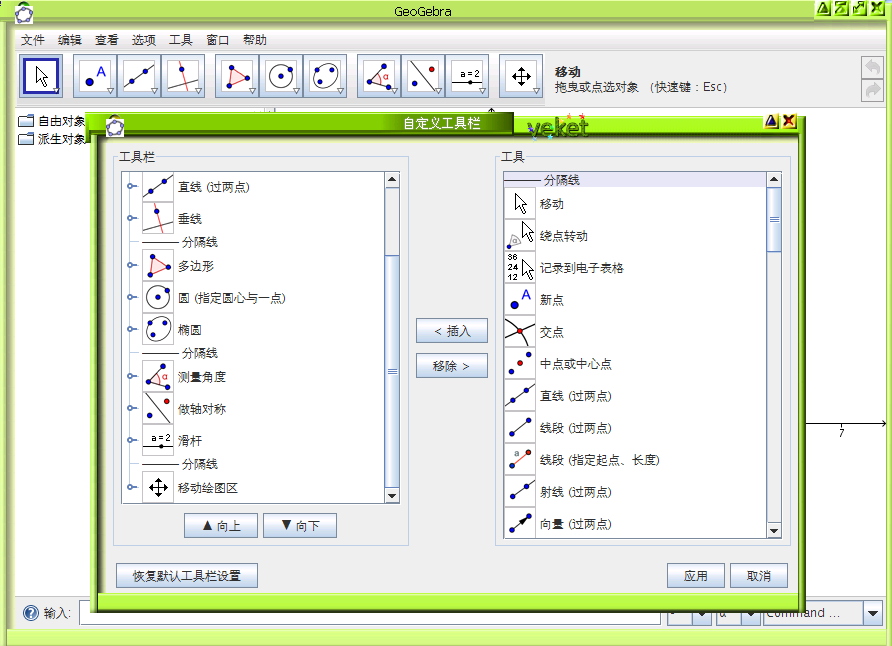Select the Angle measurement toolbar tool

[x=379, y=76]
